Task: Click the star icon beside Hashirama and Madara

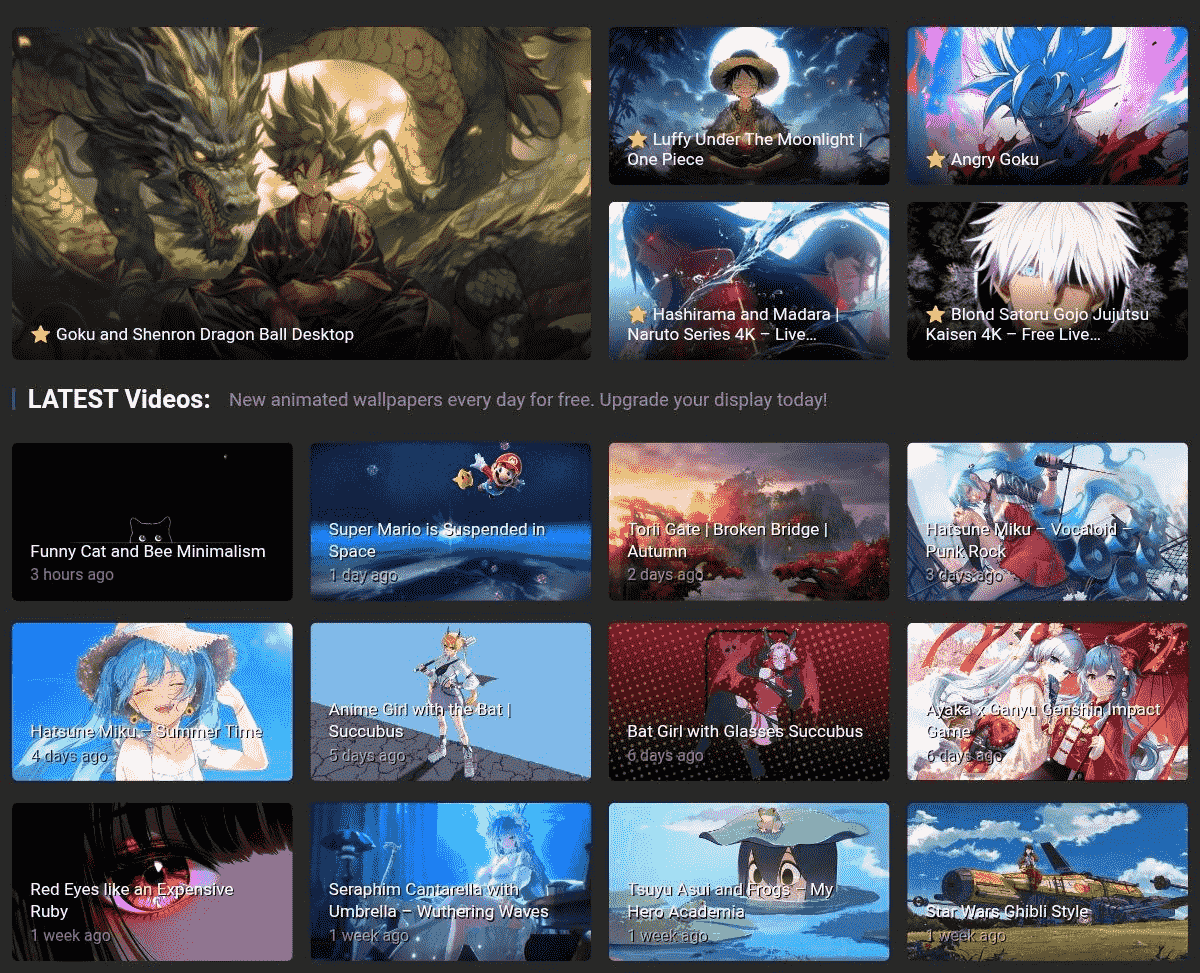Action: (637, 314)
